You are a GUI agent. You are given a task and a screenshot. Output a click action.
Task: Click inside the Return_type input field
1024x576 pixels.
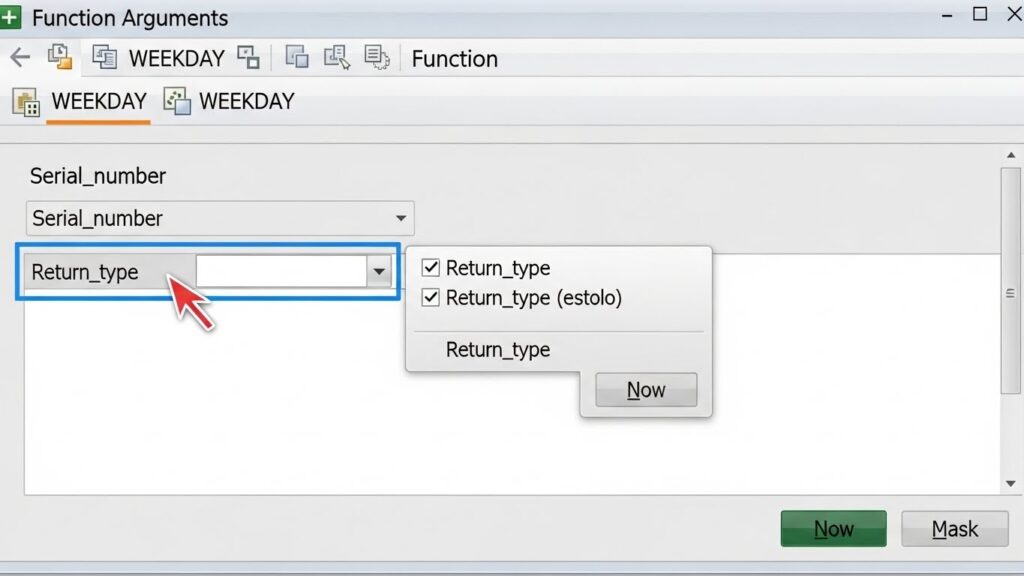pyautogui.click(x=280, y=271)
